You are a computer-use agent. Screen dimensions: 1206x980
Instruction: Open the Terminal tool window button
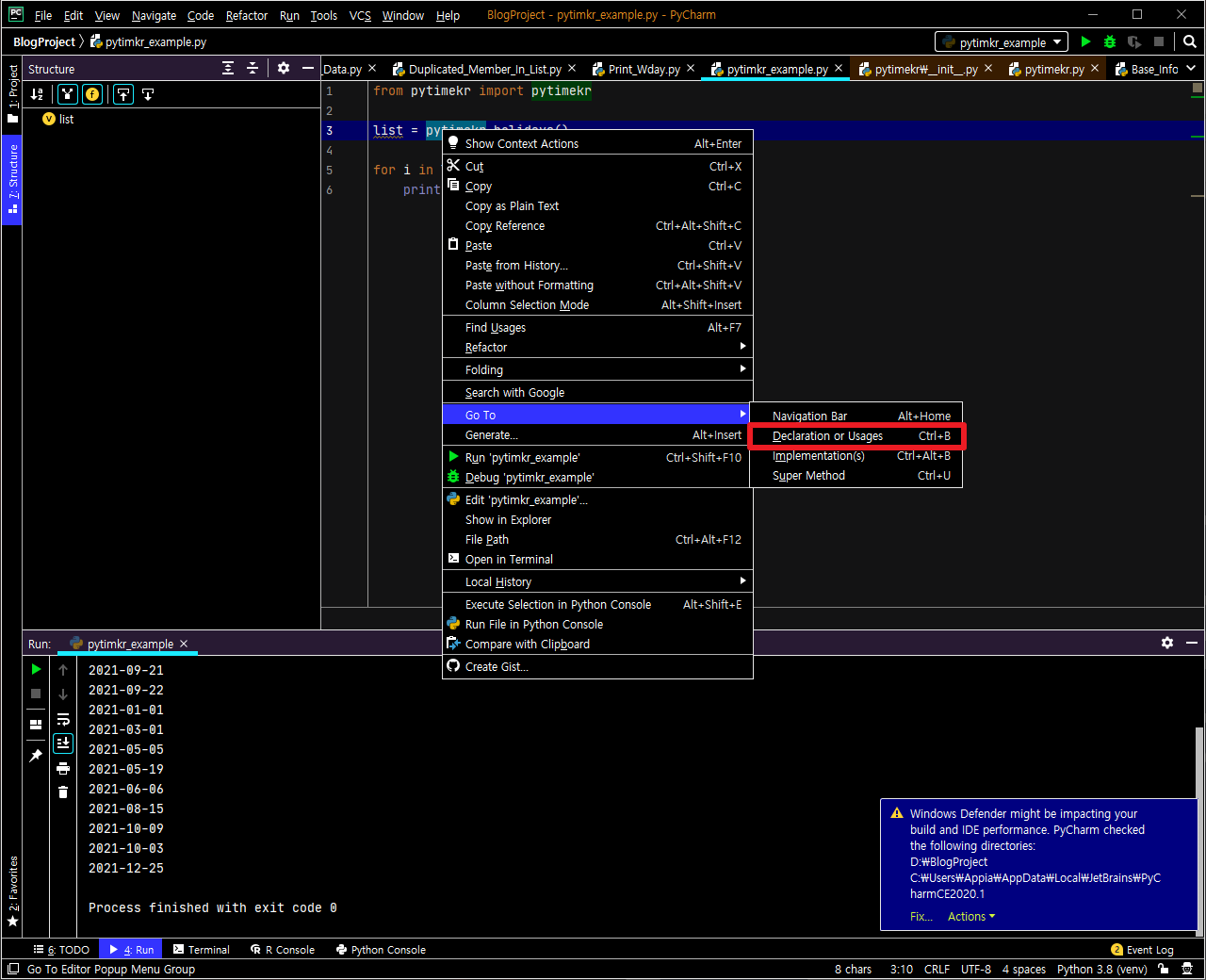point(202,950)
